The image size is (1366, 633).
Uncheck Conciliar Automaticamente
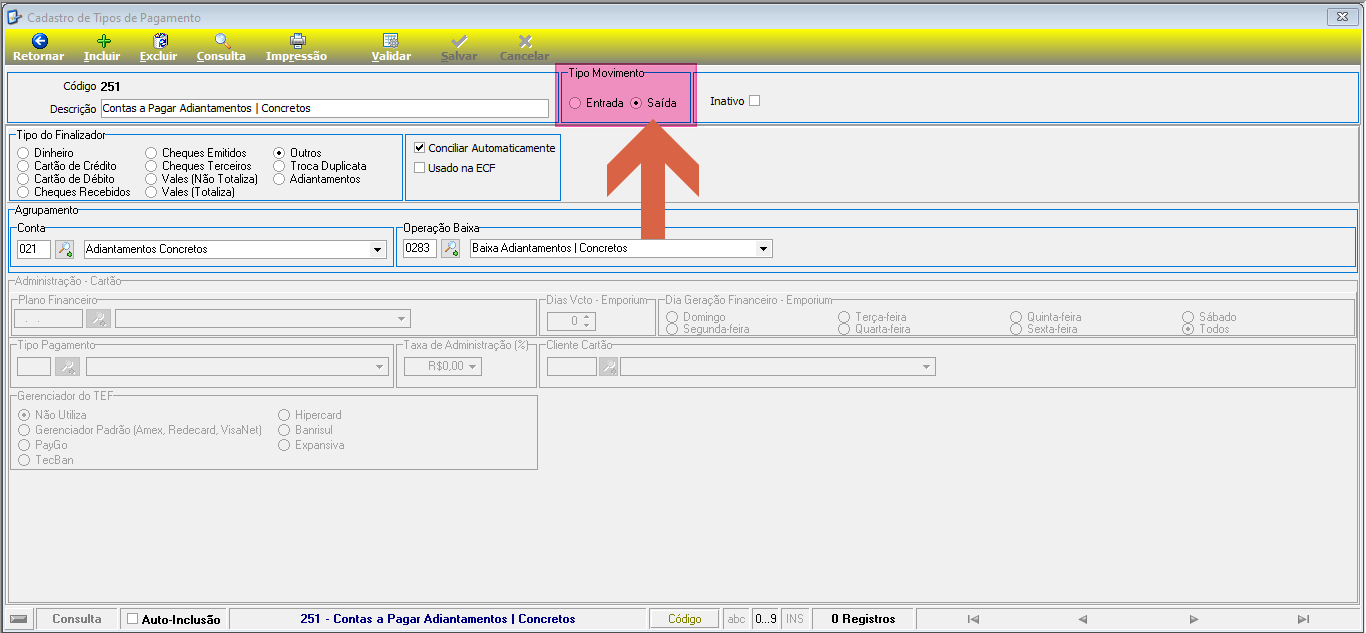click(420, 148)
